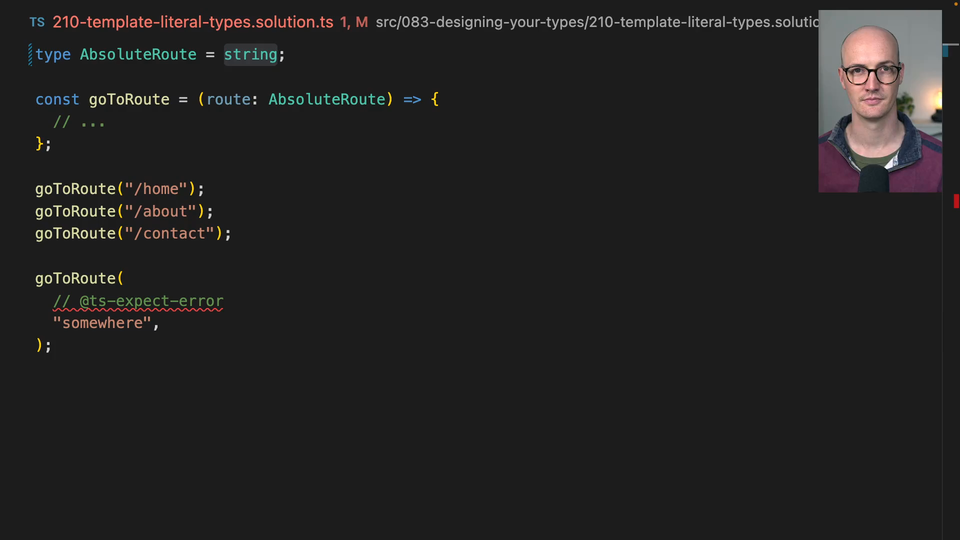
Task: Click the squiggly-underlined @ts-expect-error comment
Action: click(138, 301)
